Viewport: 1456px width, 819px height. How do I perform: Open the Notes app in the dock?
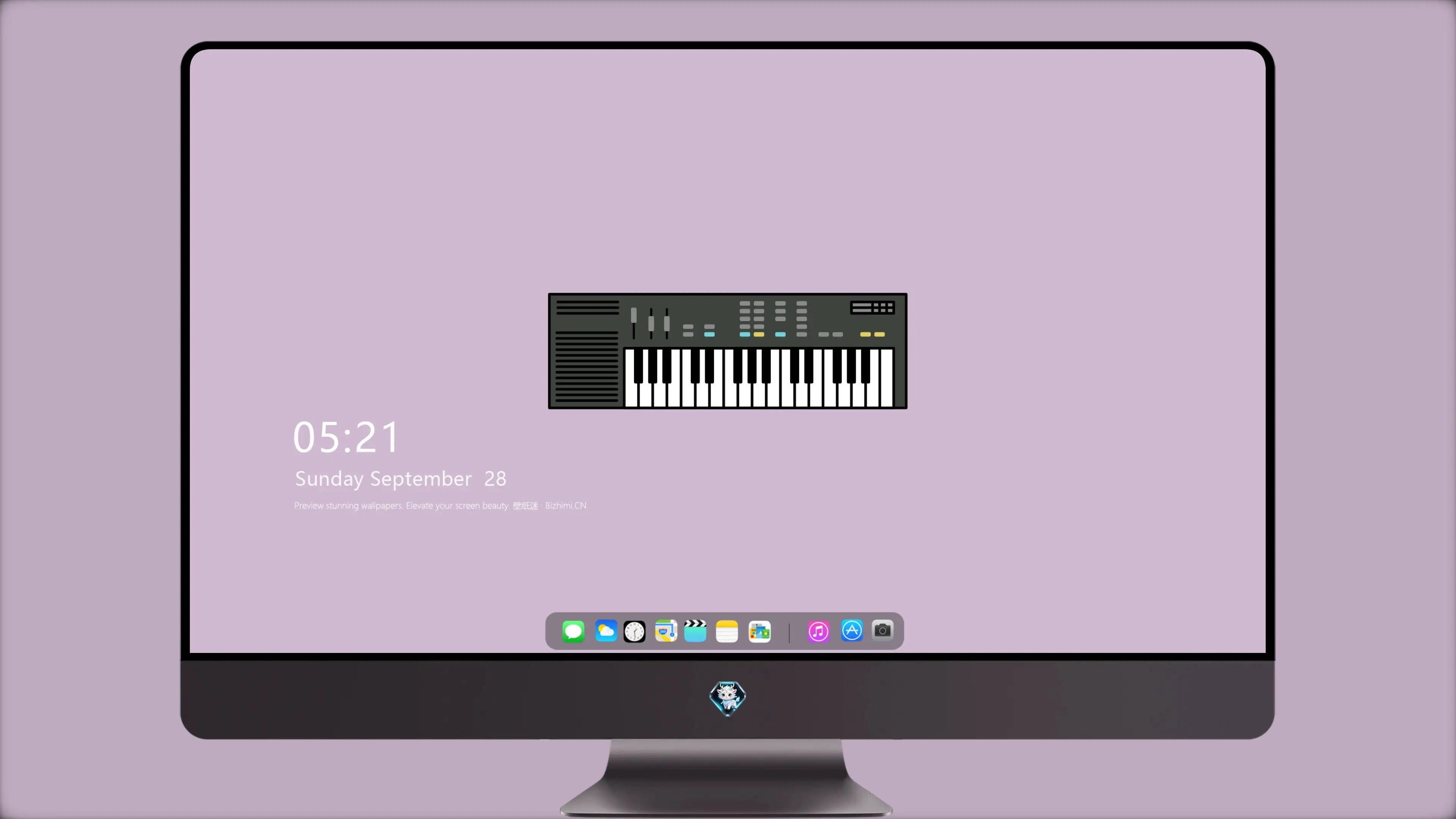(727, 631)
